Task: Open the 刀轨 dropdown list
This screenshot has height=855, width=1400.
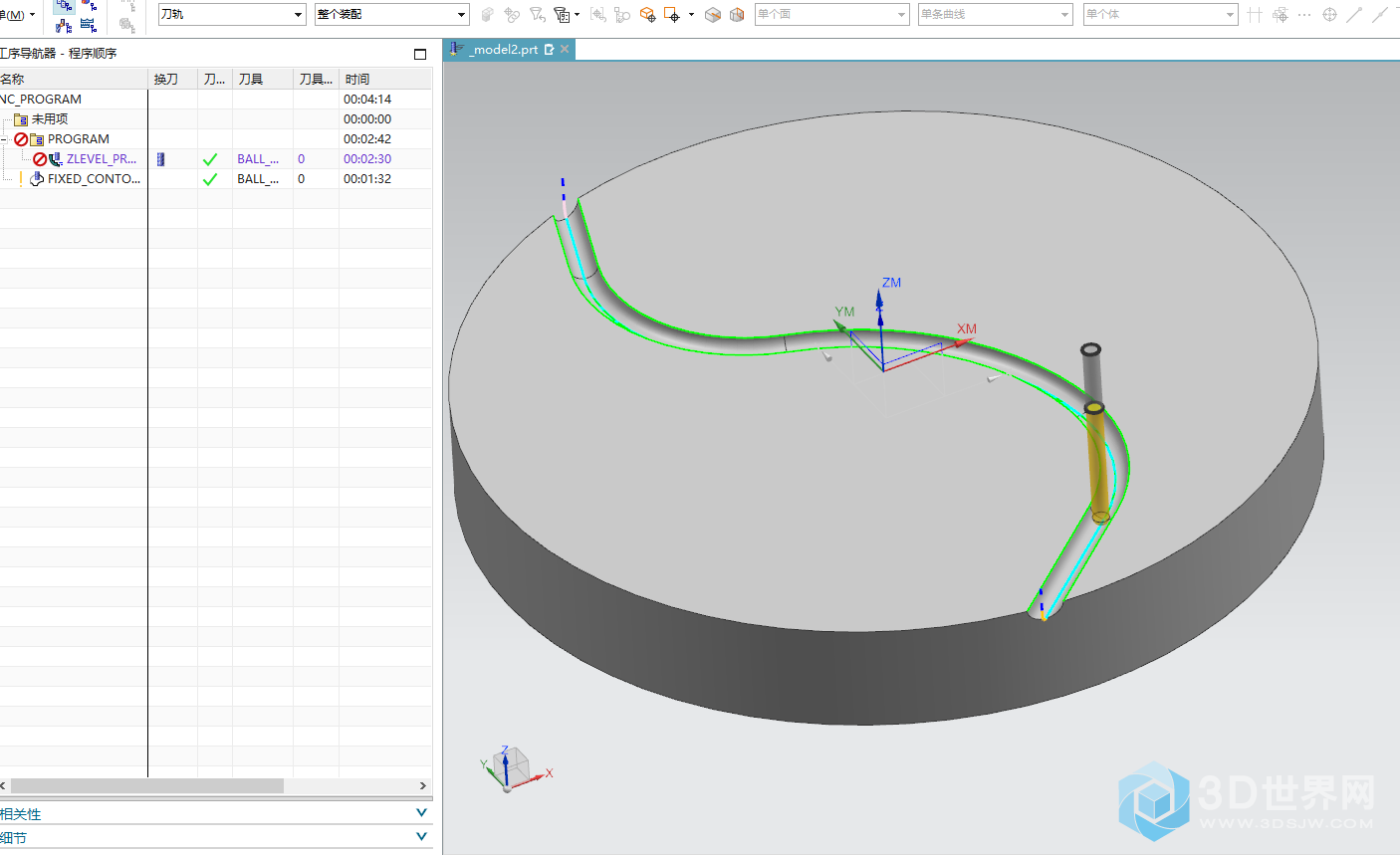Action: tap(298, 15)
